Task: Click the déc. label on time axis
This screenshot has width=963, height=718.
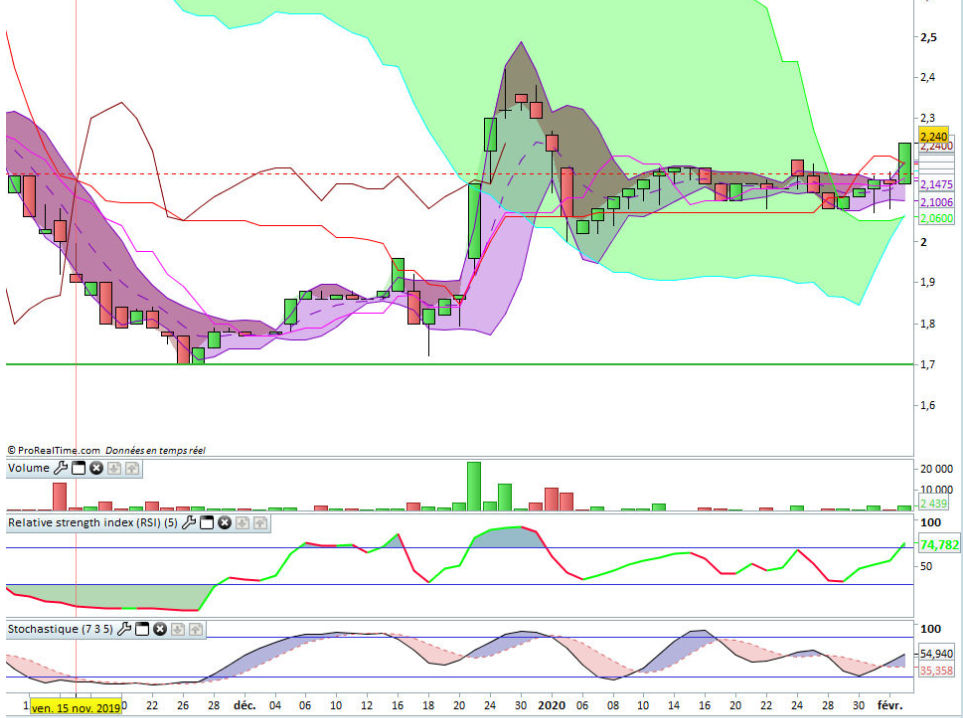Action: (244, 705)
